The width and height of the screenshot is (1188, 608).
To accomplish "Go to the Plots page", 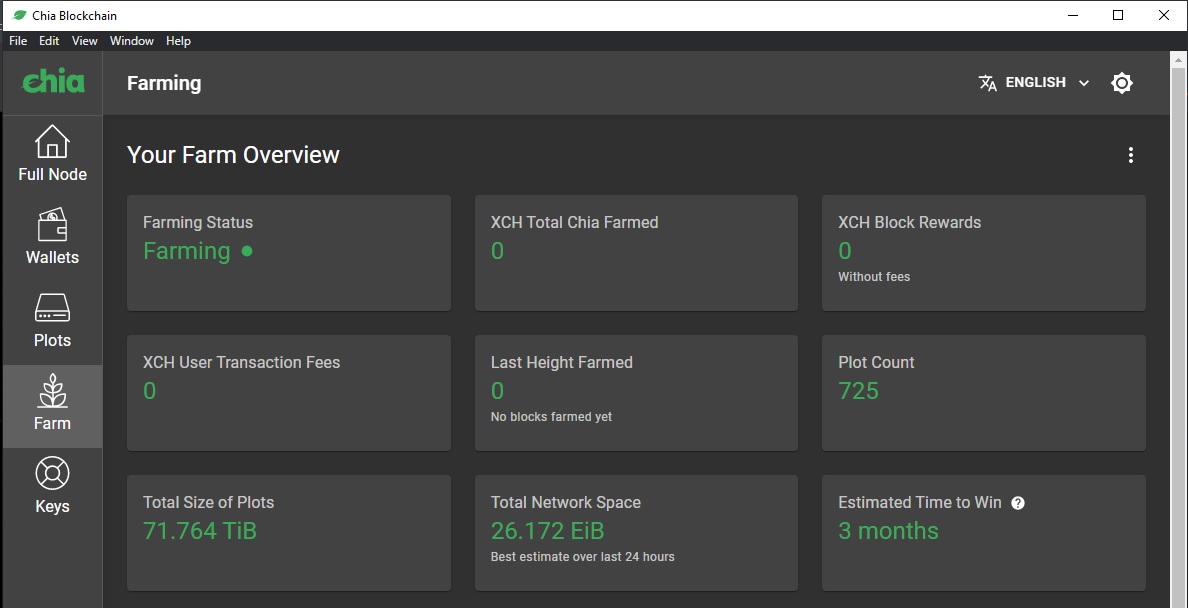I will point(52,321).
